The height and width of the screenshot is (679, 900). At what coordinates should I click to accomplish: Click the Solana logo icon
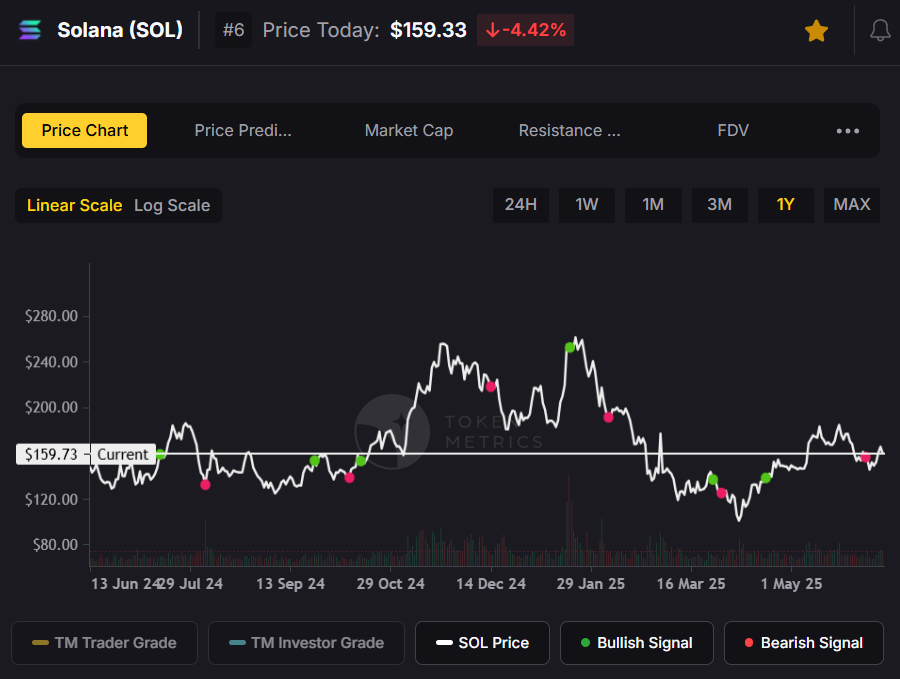[x=30, y=30]
